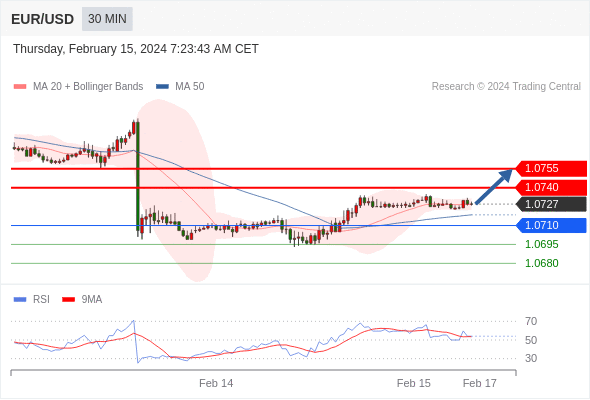Click the 1.0680 support level text

coord(541,263)
